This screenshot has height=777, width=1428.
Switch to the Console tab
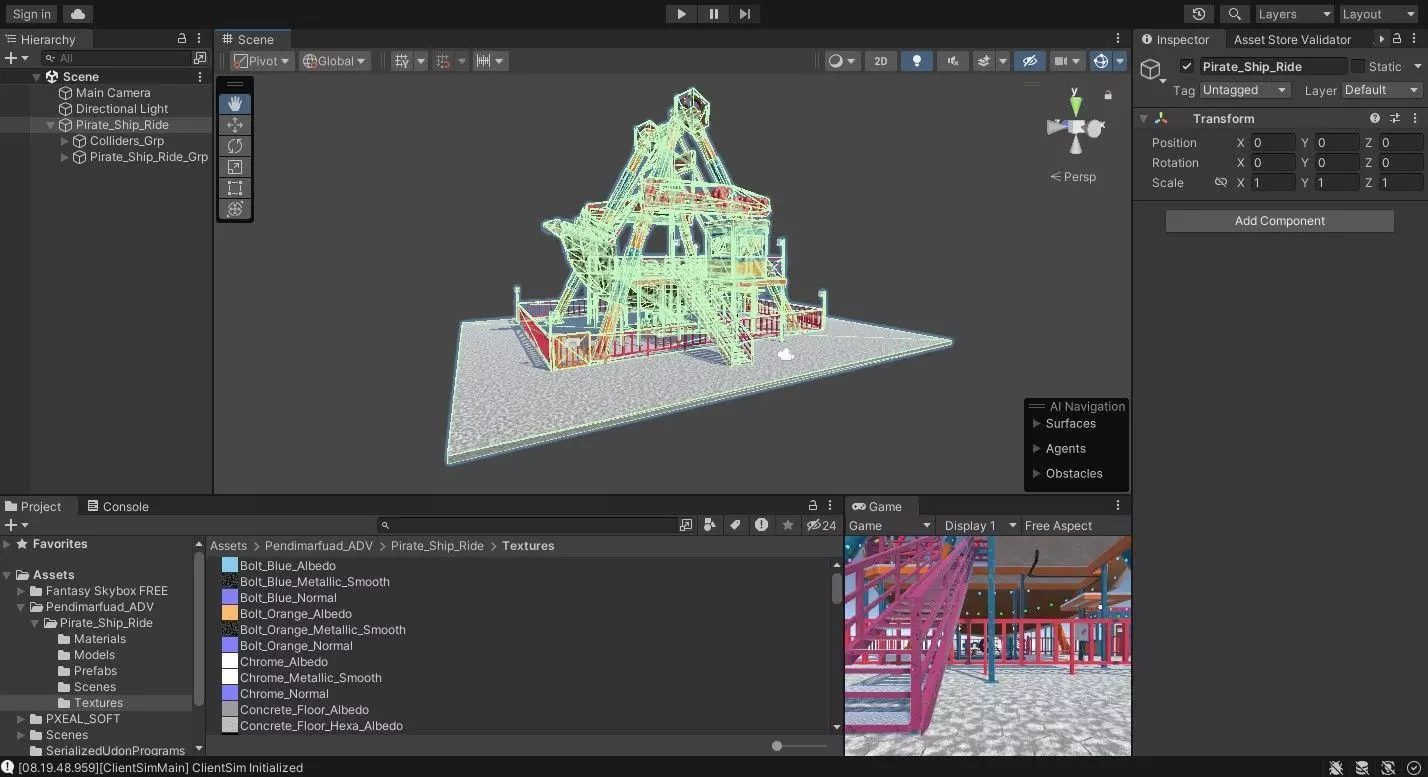pyautogui.click(x=117, y=506)
